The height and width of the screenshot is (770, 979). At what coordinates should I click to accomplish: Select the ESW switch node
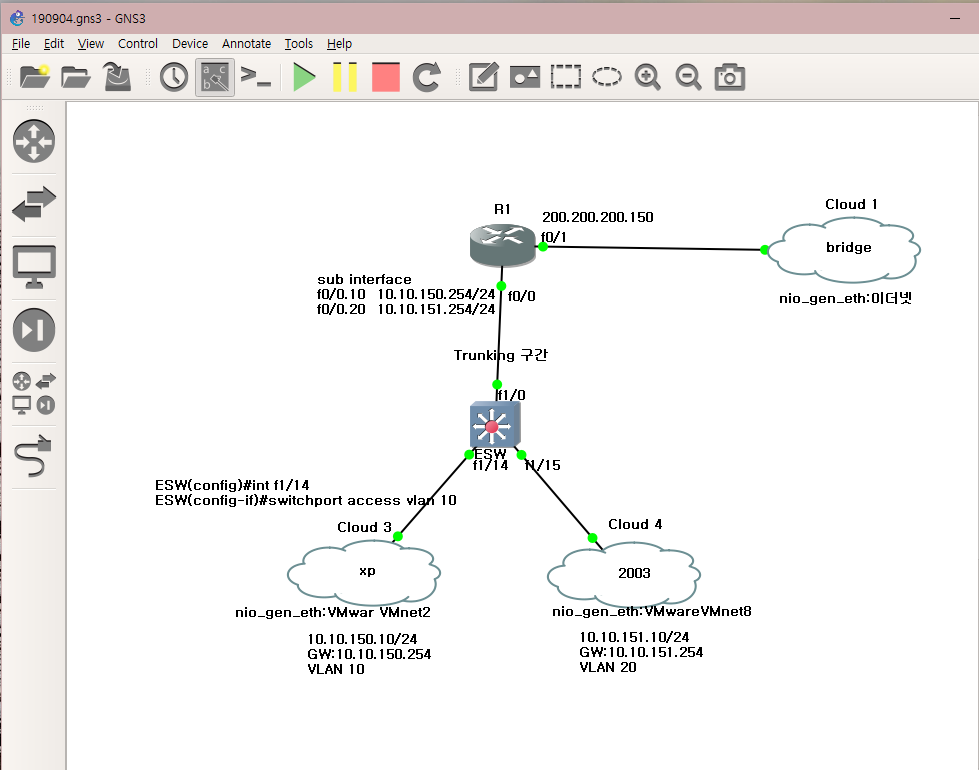[494, 425]
